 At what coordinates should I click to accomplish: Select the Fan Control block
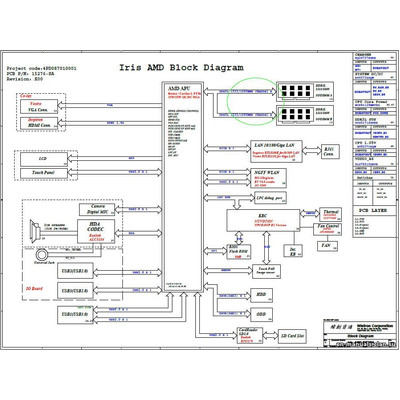[x=327, y=230]
